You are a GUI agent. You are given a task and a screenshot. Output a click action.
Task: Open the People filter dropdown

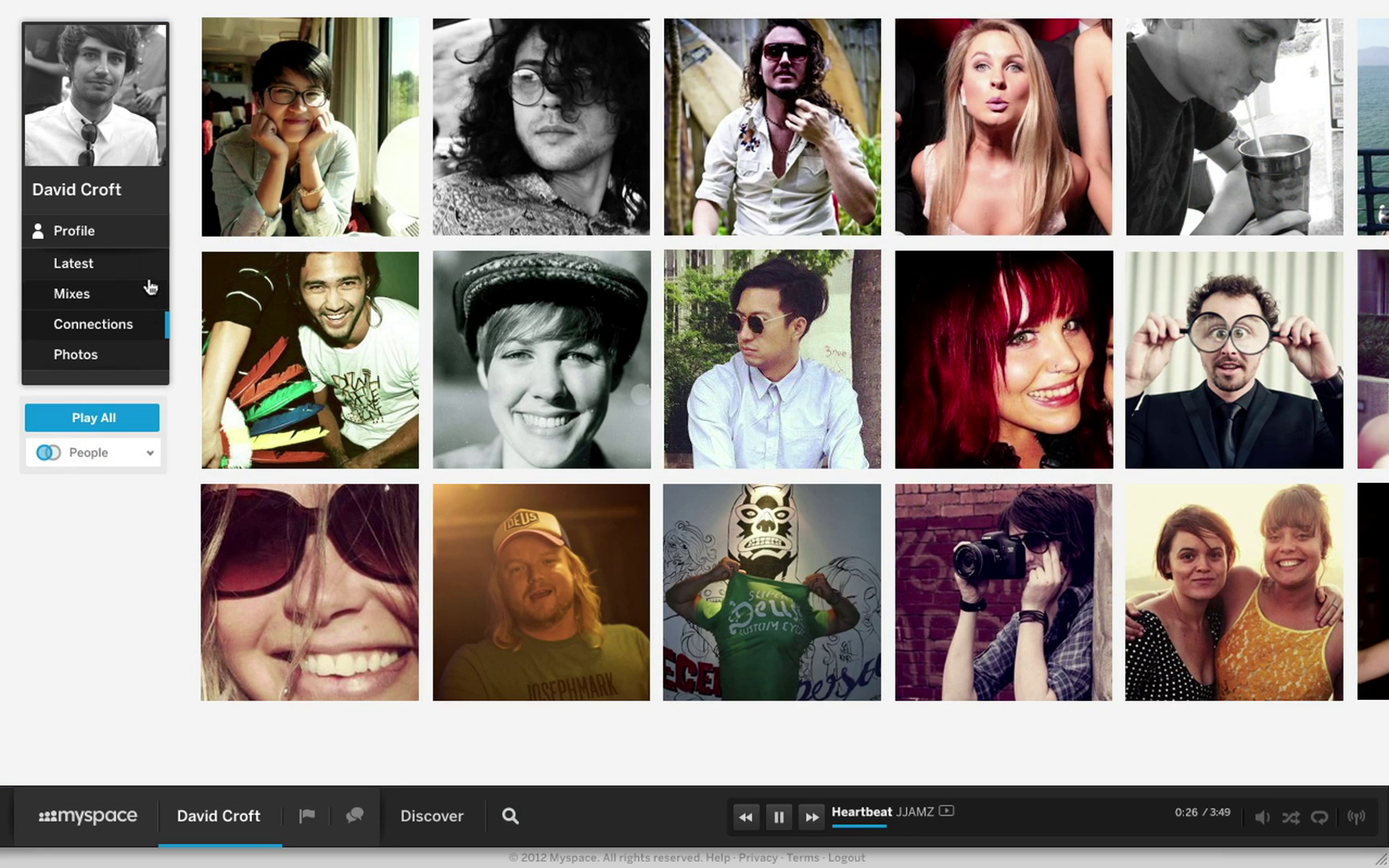point(93,452)
